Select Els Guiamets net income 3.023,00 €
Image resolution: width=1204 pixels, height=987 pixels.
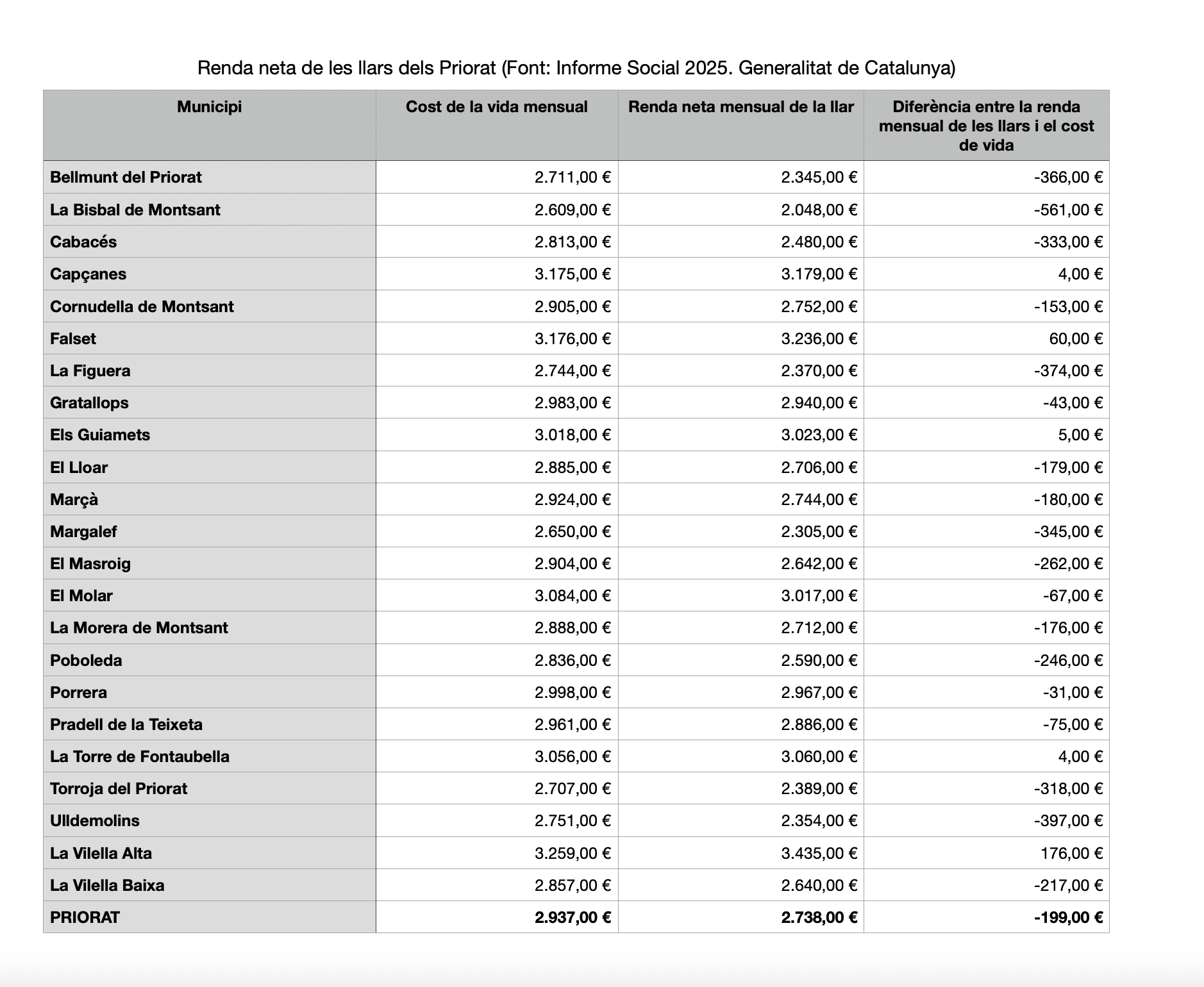pyautogui.click(x=818, y=435)
